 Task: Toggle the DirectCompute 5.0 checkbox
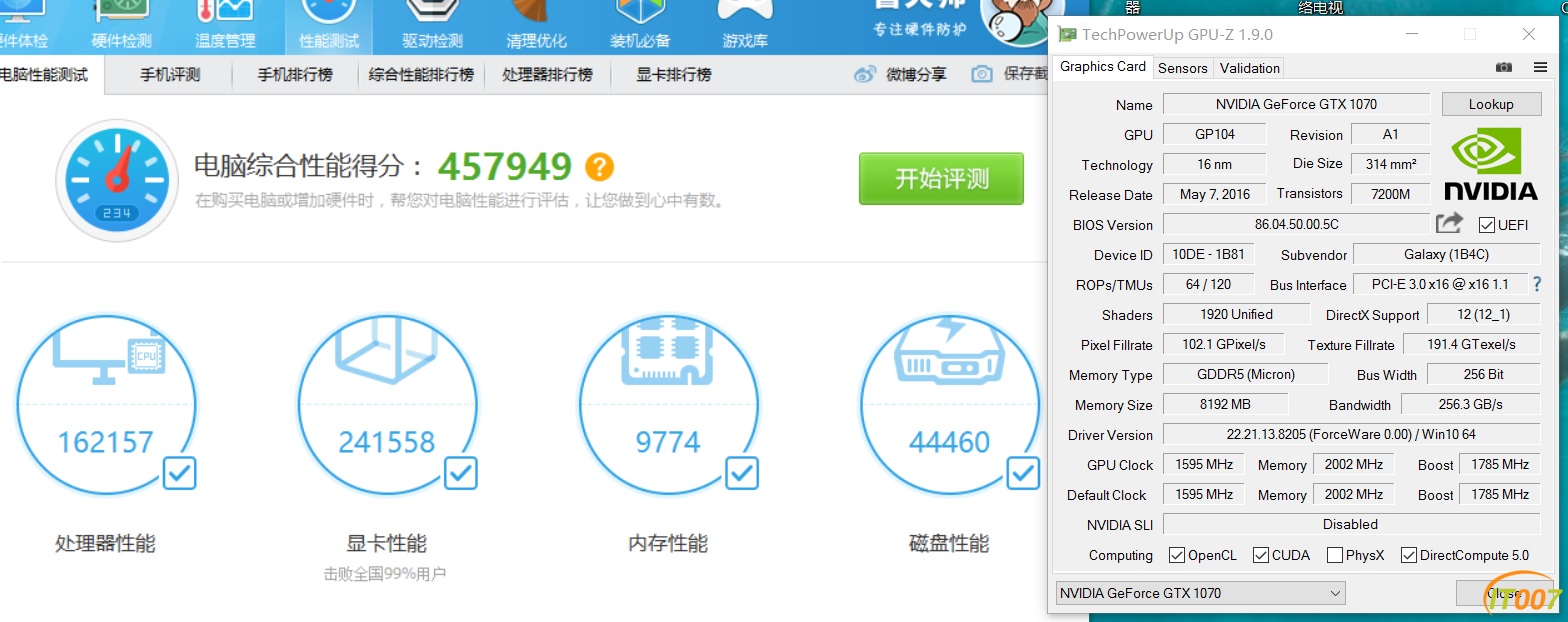point(1409,555)
